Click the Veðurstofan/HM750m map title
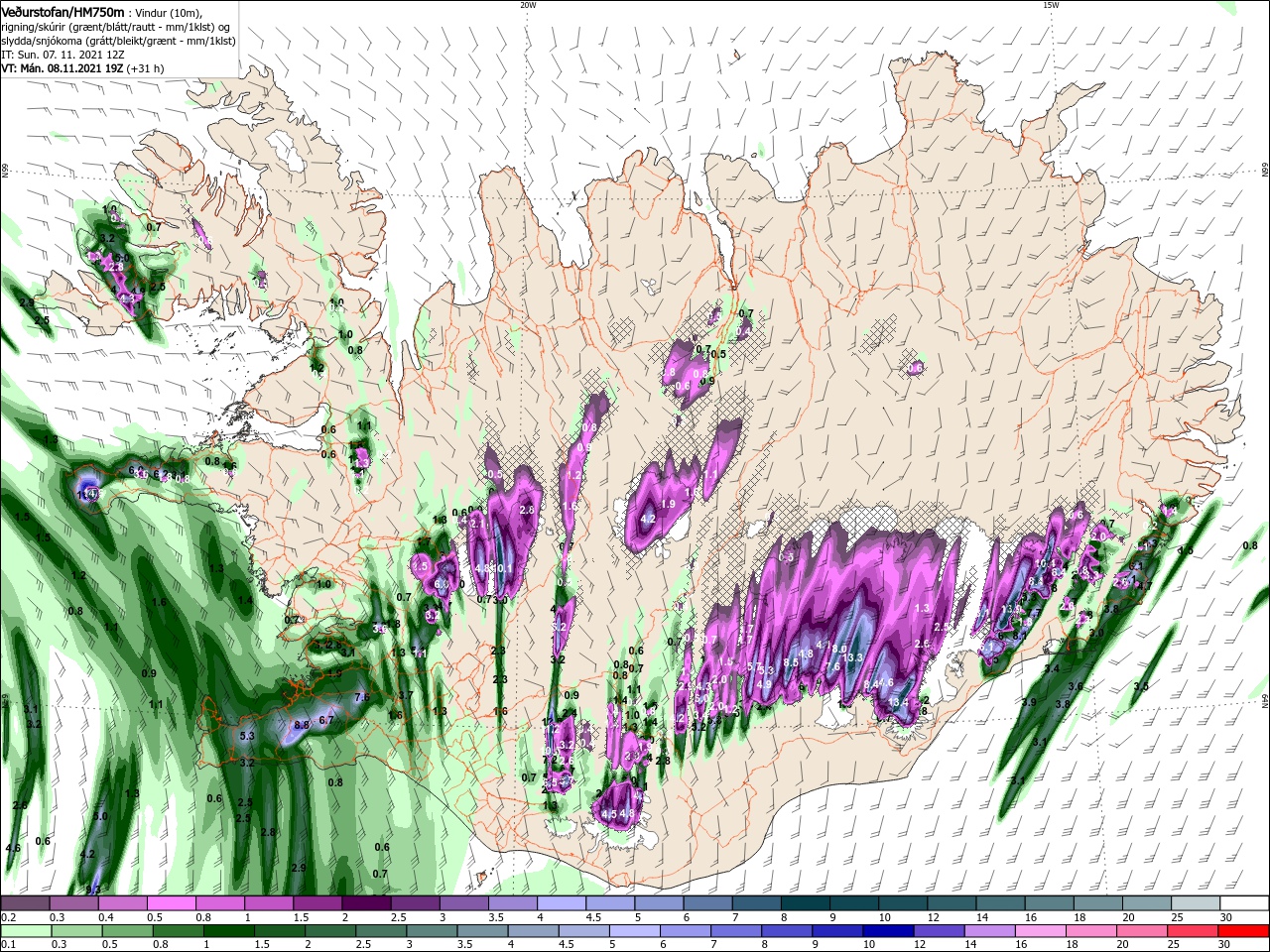This screenshot has width=1270, height=952. (x=63, y=11)
